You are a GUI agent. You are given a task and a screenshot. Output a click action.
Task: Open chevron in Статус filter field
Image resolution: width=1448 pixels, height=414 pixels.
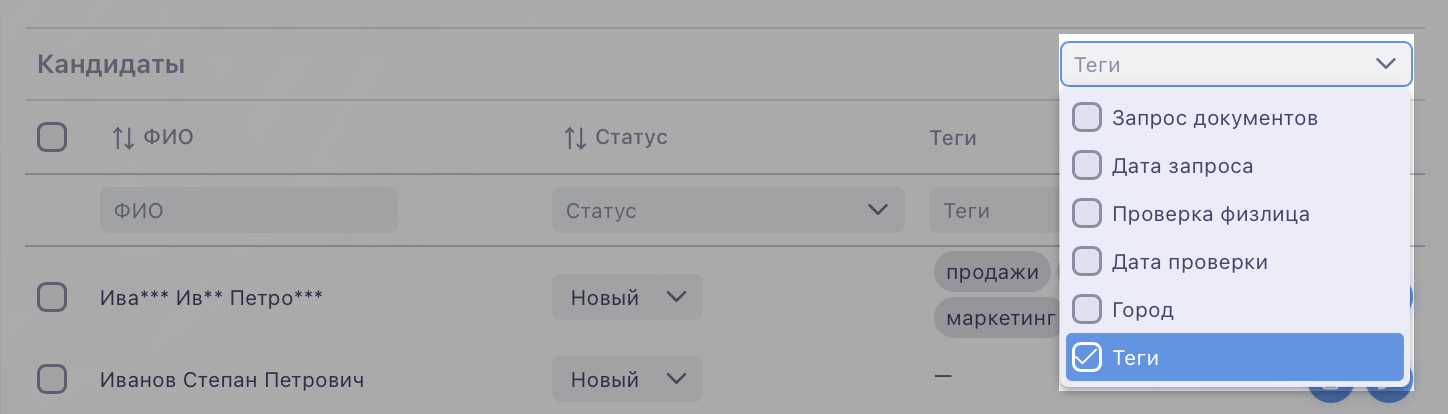point(878,210)
